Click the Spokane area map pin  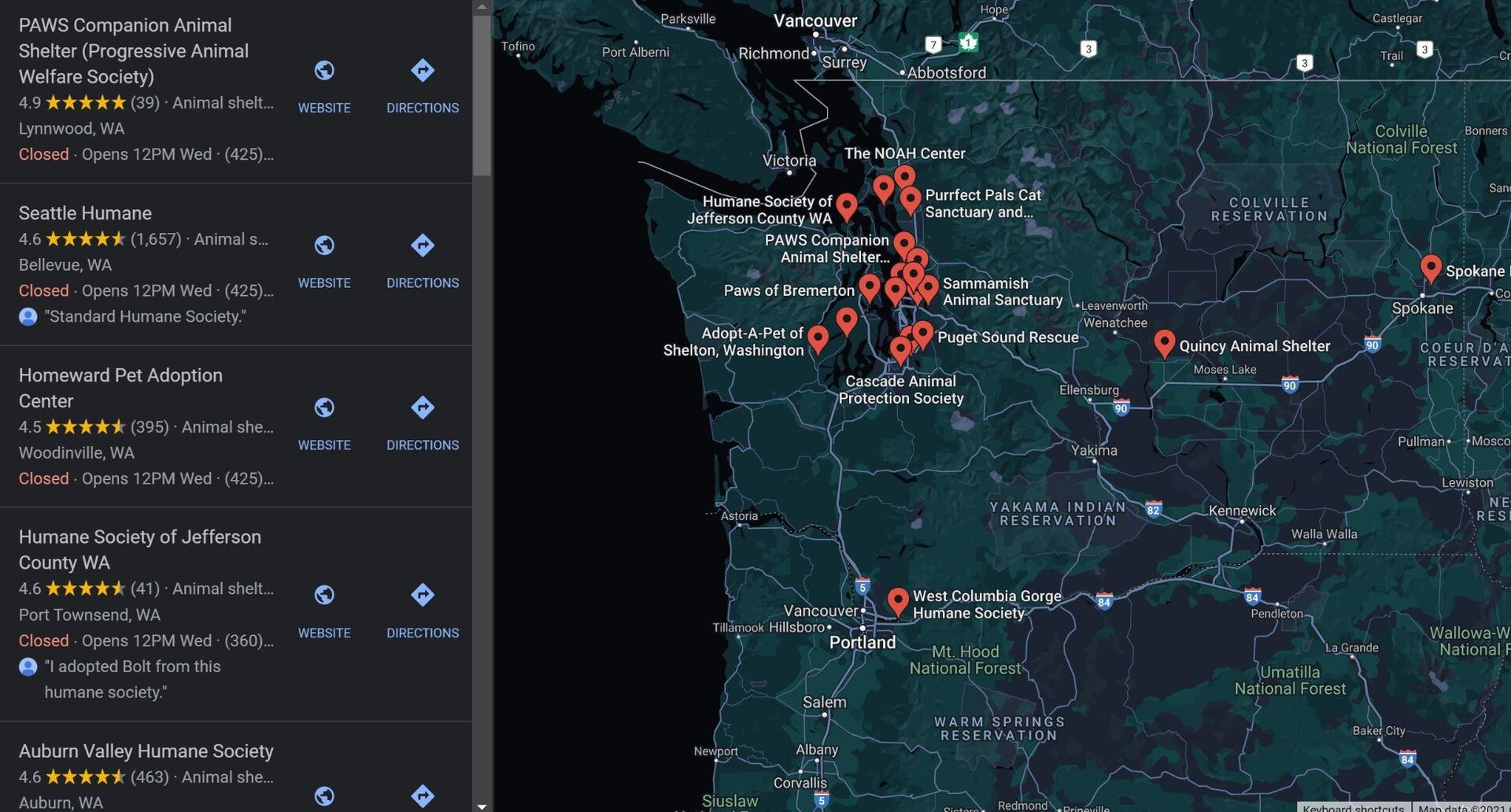1430,268
